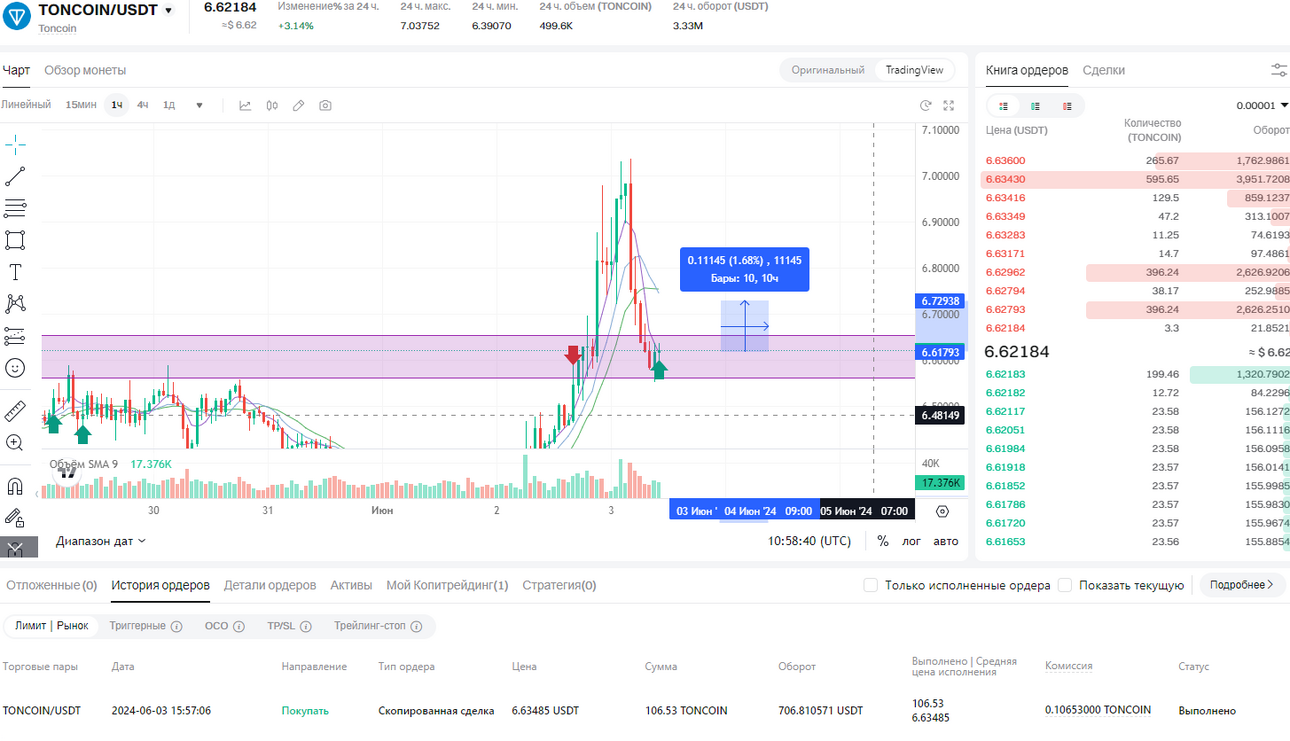Image resolution: width=1290 pixels, height=741 pixels.
Task: Switch the chart to fullscreen mode
Action: [x=949, y=105]
